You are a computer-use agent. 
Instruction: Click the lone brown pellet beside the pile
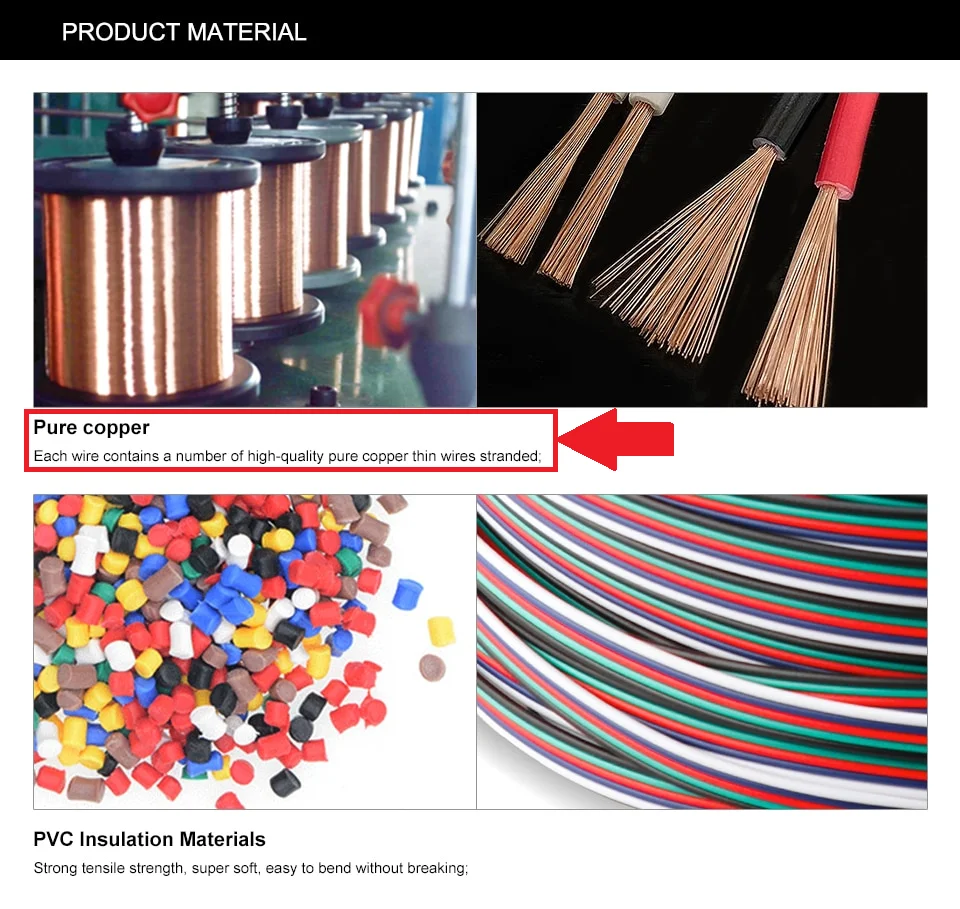point(432,668)
